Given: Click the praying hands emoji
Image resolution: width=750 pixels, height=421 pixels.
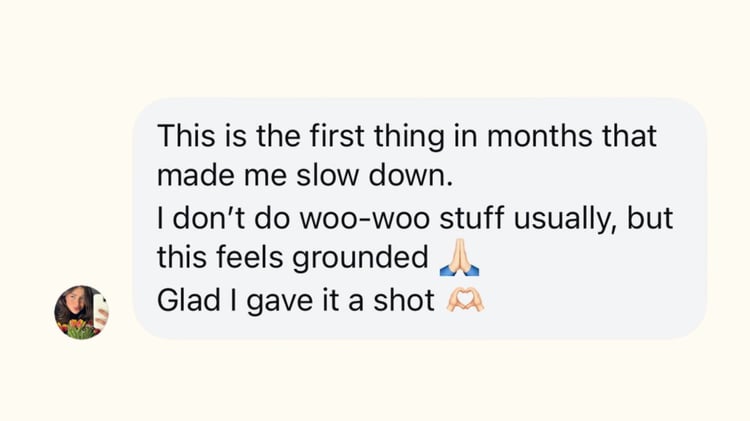Looking at the screenshot, I should [459, 258].
